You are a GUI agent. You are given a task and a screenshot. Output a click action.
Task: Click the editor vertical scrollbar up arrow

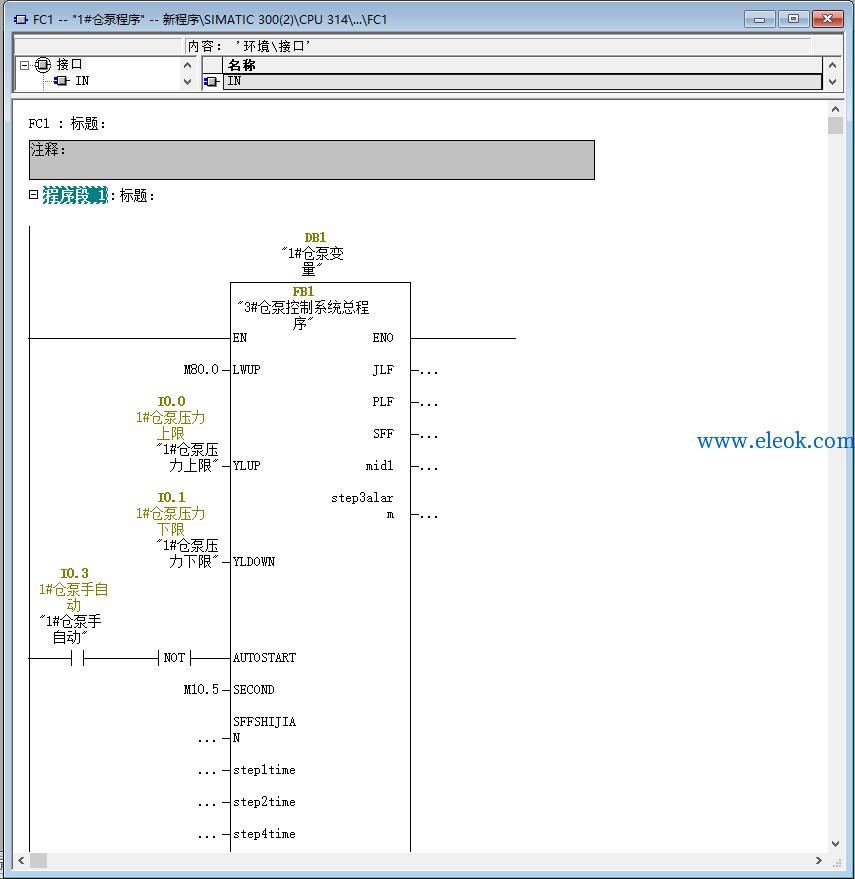(x=835, y=109)
